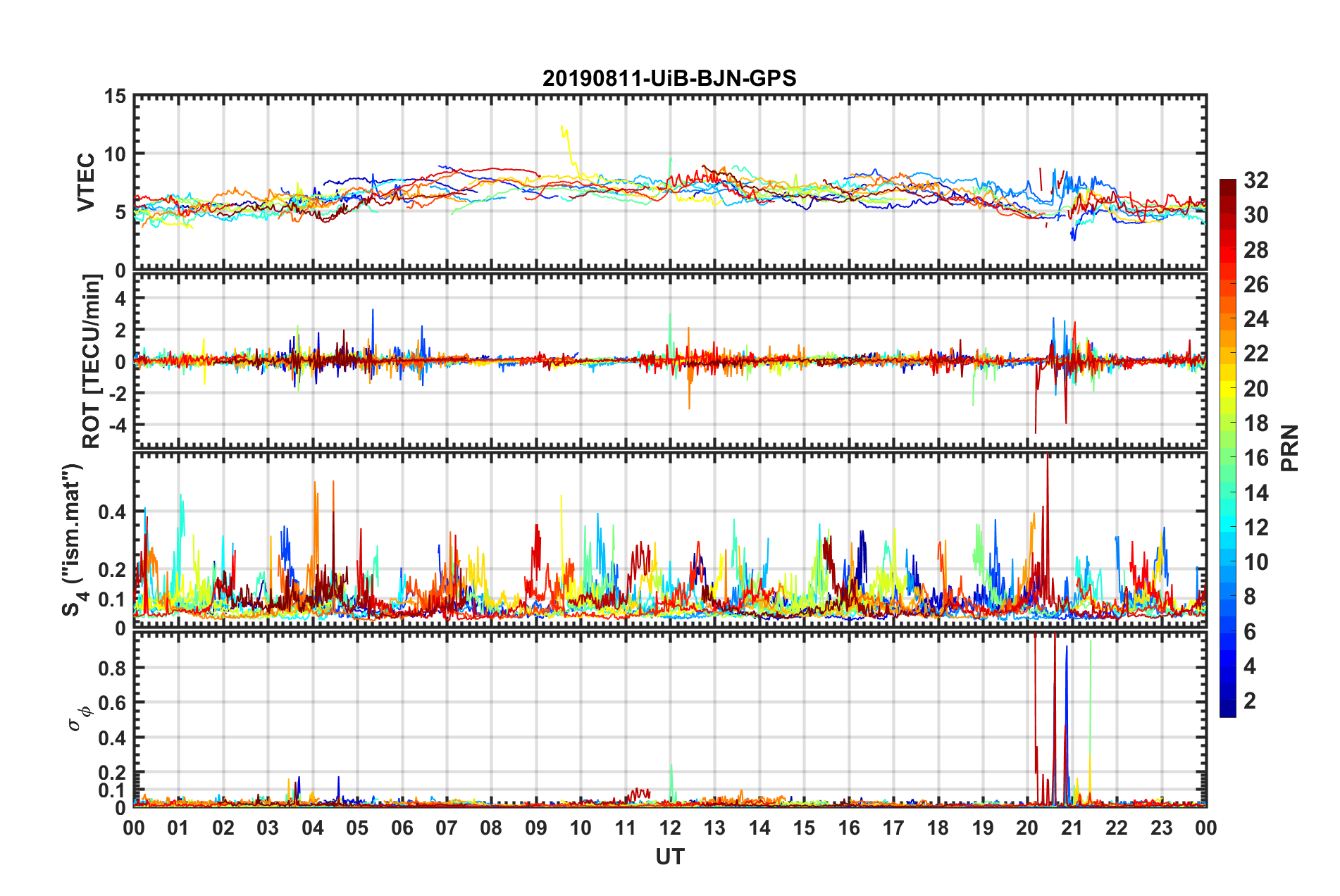The height and width of the screenshot is (896, 1340).
Task: Click the PRN colorbar
Action: coord(1227,448)
